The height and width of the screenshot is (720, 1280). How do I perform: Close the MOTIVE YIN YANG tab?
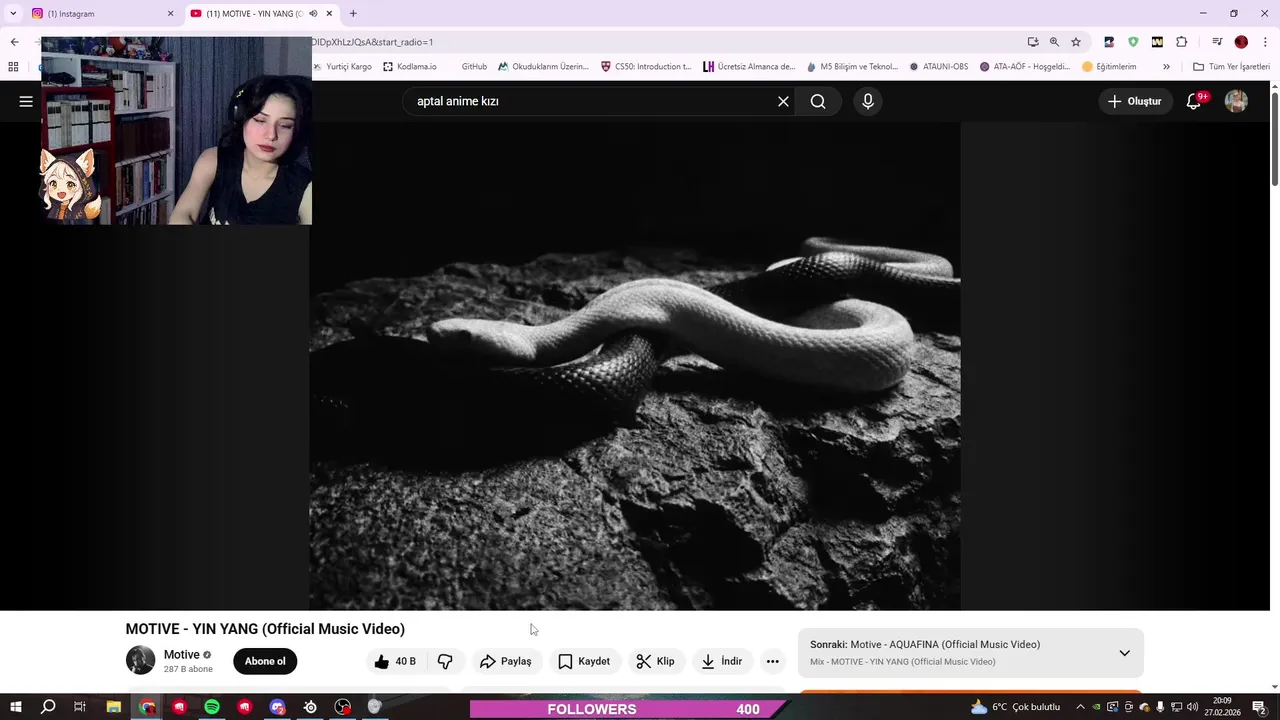coord(329,14)
